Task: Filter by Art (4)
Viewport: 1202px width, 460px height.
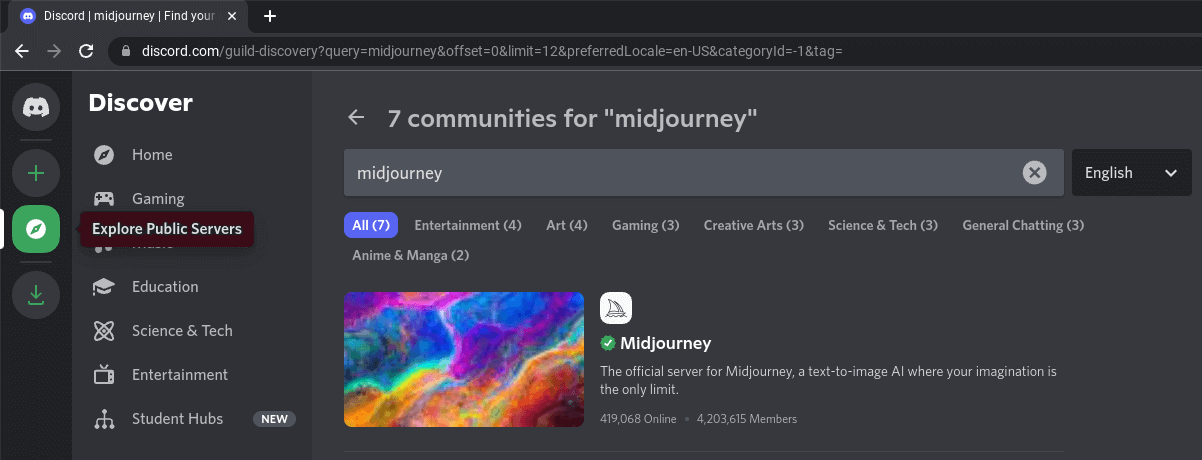Action: point(567,225)
